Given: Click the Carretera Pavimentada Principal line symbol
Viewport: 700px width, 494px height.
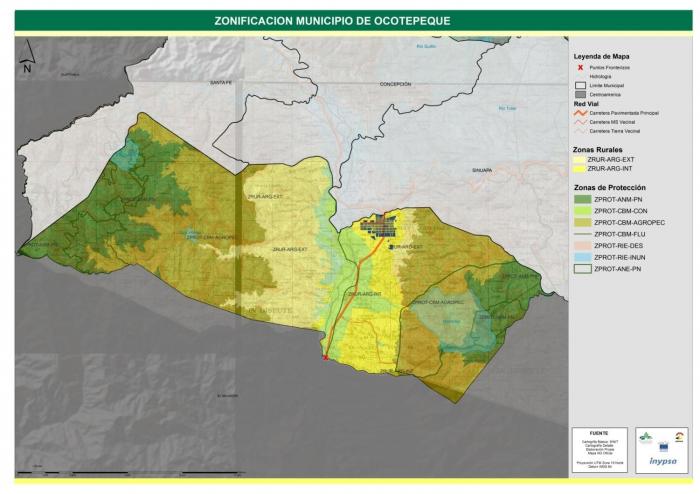Looking at the screenshot, I should (579, 113).
